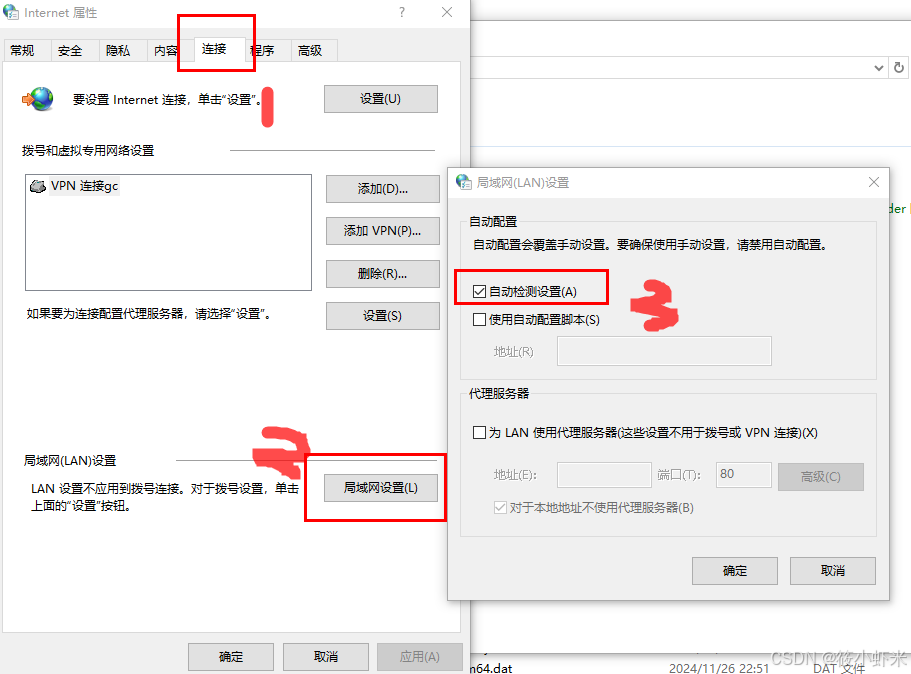Open 设置(S) for the connection proxy
Screen dimensions: 911x674
point(382,316)
